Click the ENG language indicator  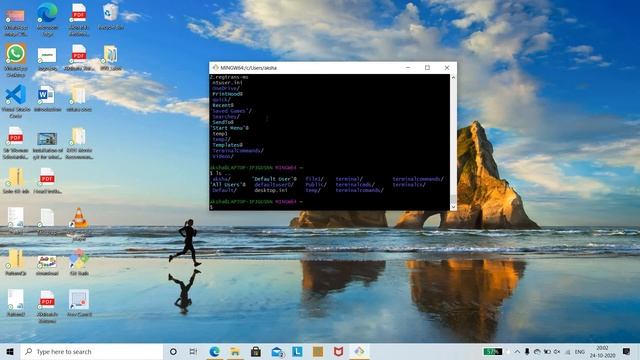tap(580, 351)
